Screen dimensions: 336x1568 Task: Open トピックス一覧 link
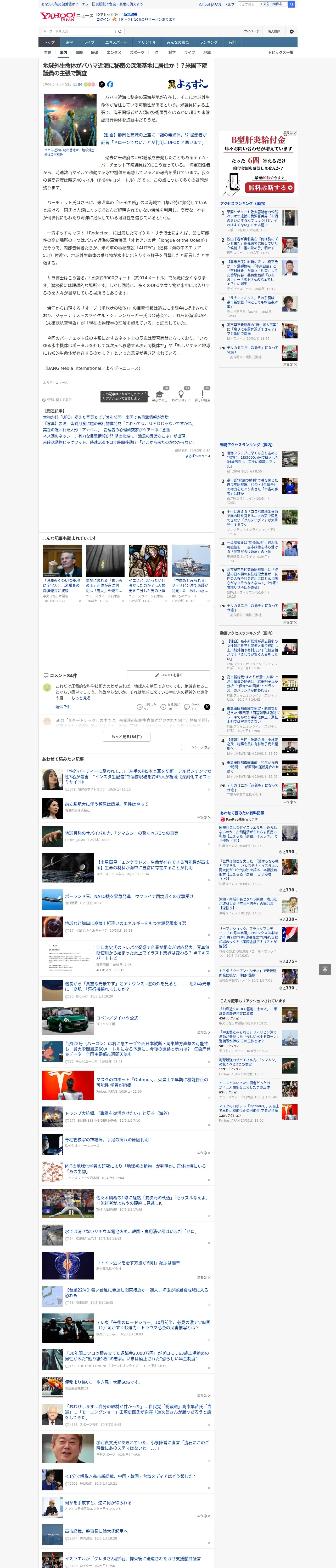point(281,52)
